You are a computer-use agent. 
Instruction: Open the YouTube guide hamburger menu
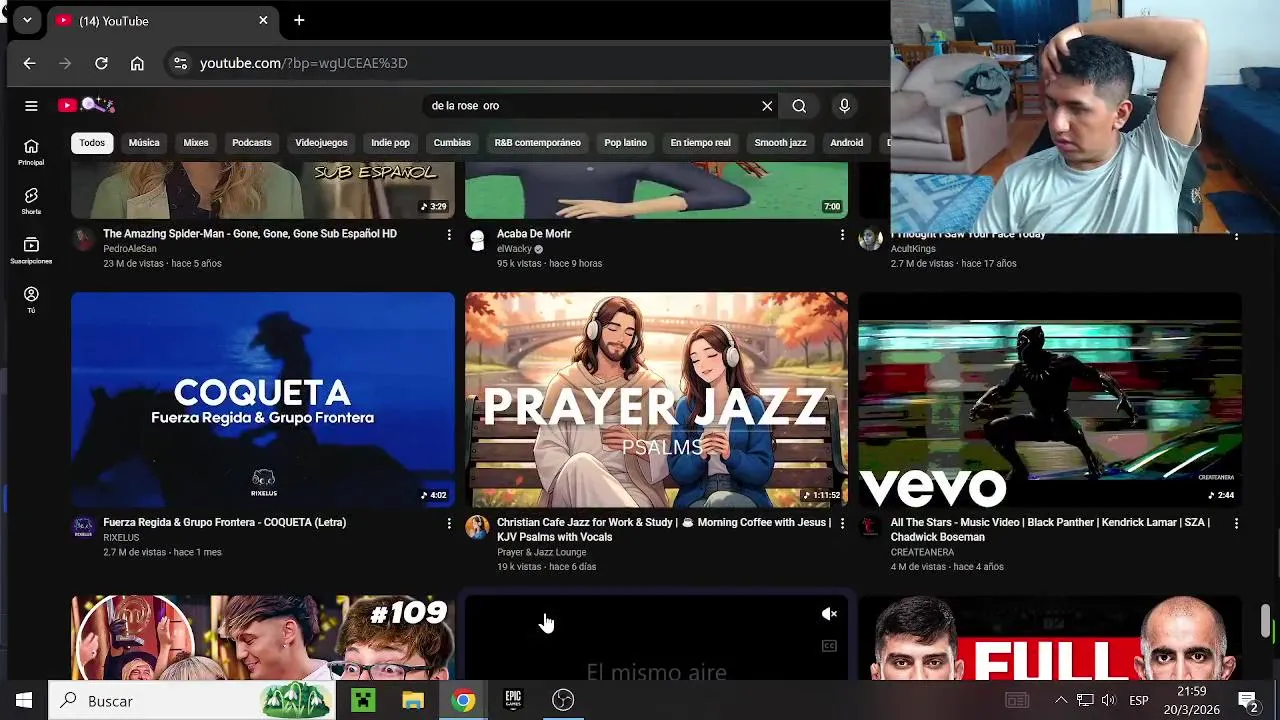pos(31,106)
